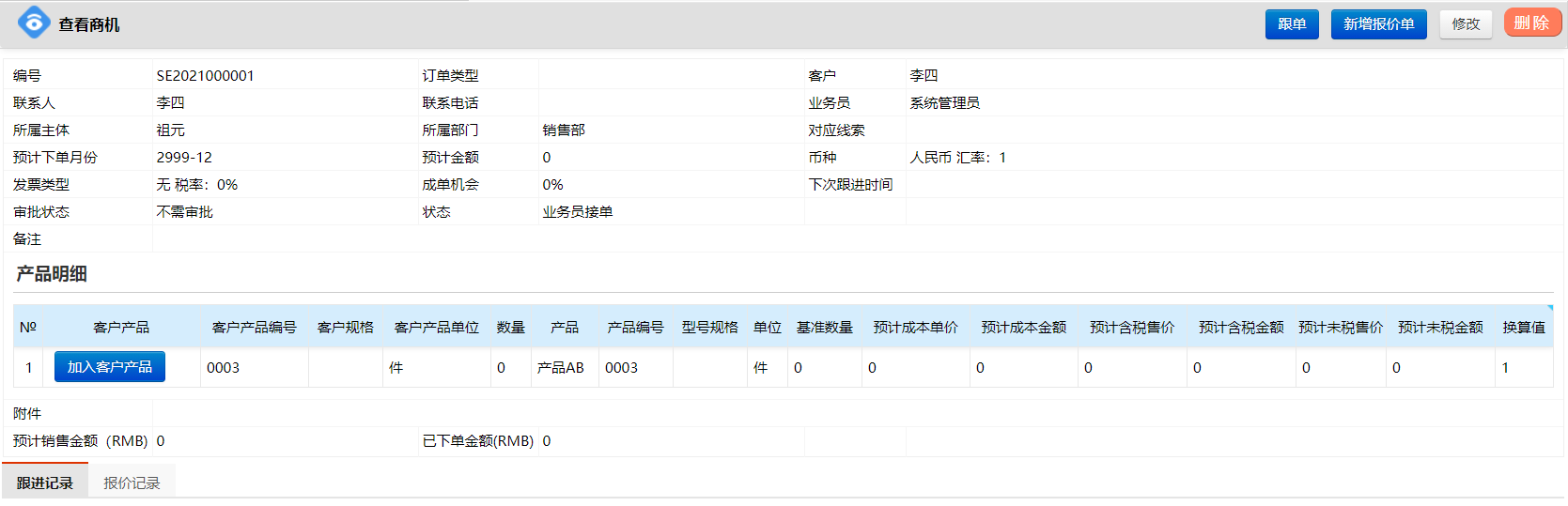
Task: Click the 跟单 button
Action: (x=1292, y=24)
